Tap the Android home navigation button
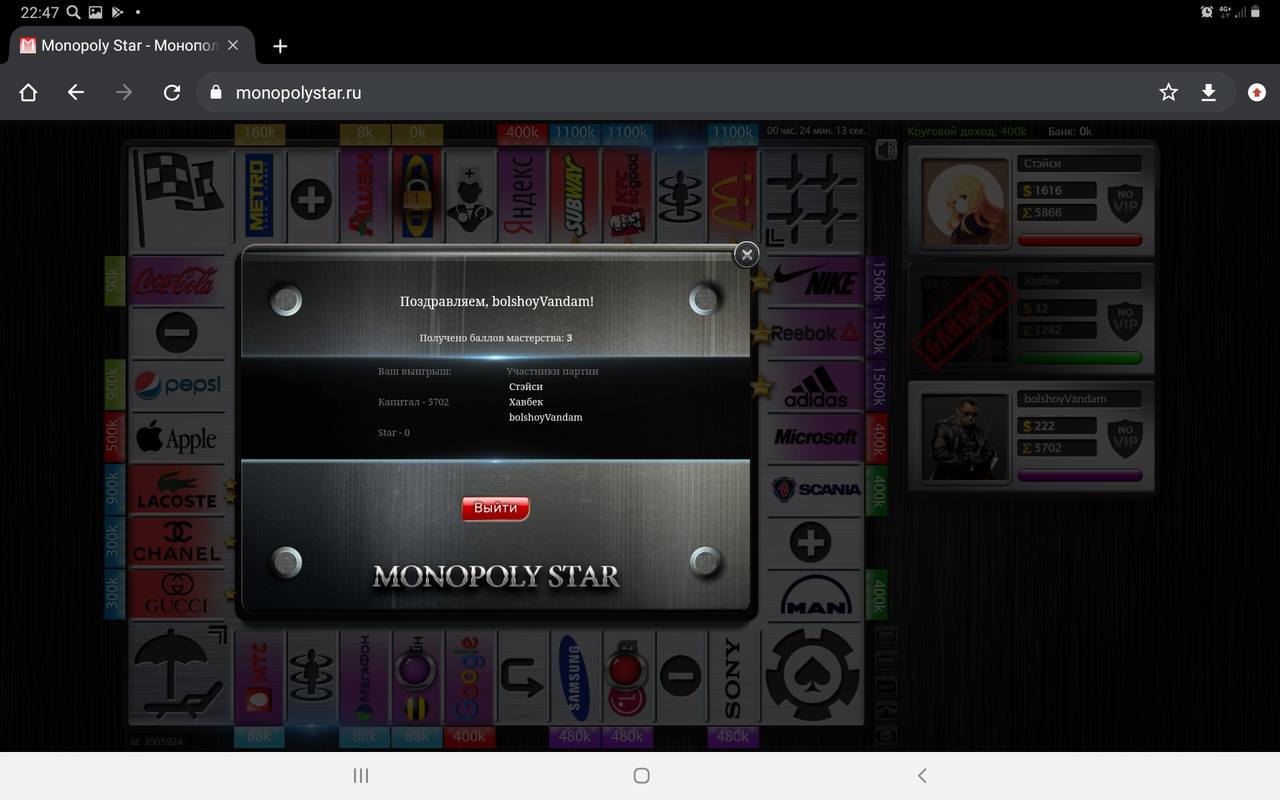Image resolution: width=1280 pixels, height=800 pixels. pyautogui.click(x=642, y=776)
